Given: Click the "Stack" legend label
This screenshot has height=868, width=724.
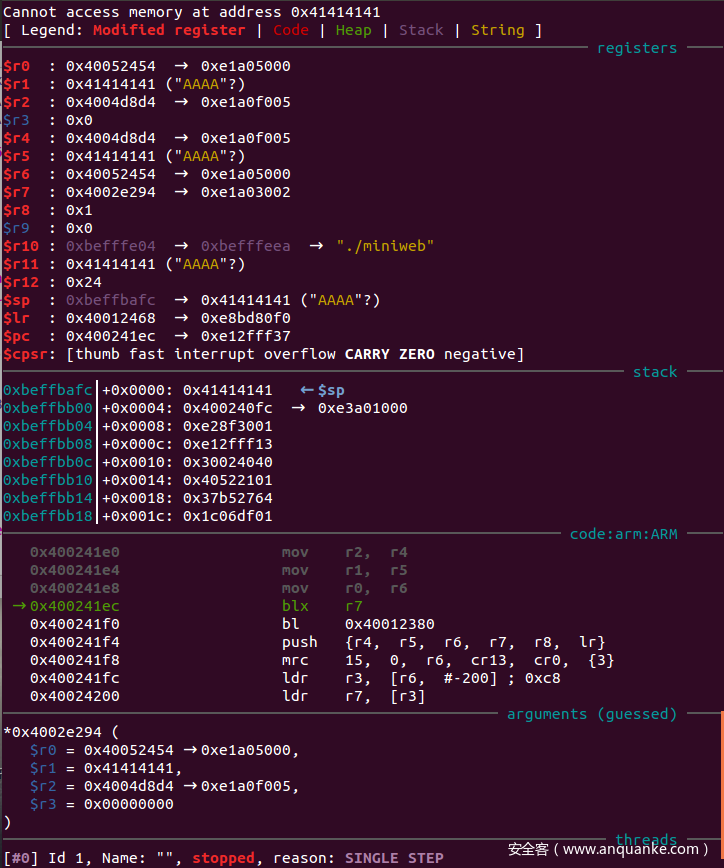Looking at the screenshot, I should coord(421,30).
